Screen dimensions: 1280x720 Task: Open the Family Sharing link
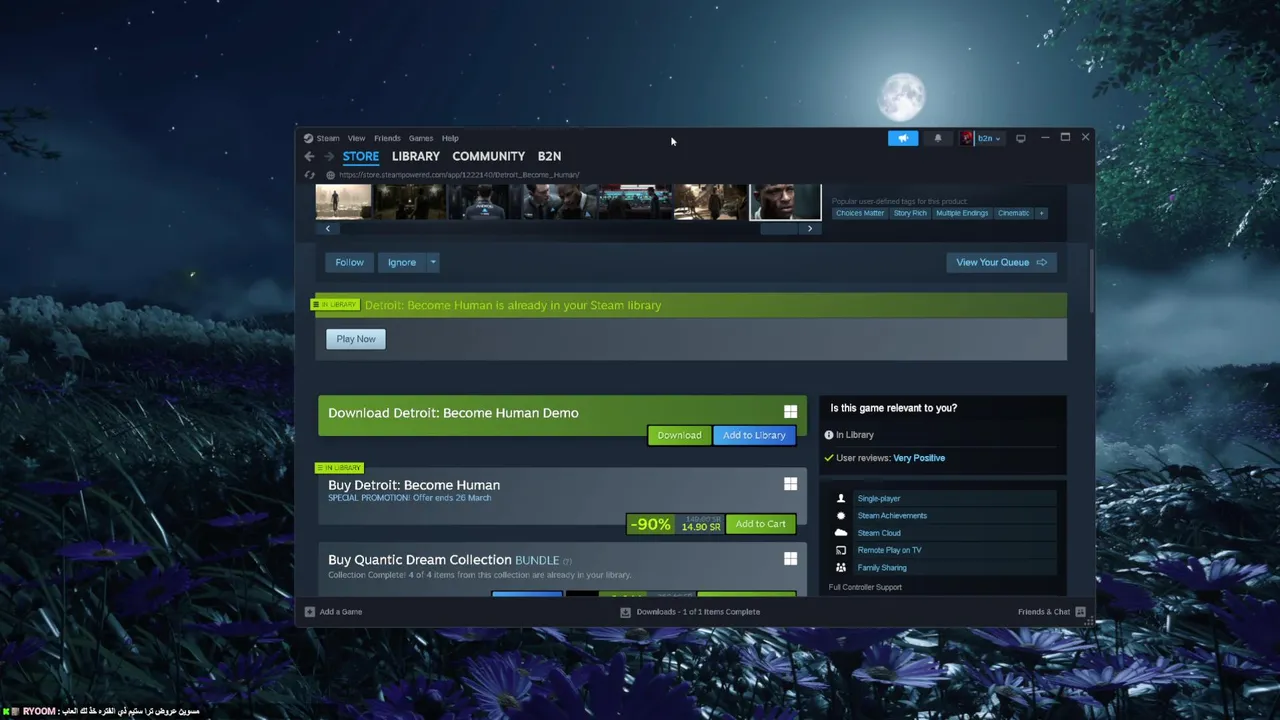tap(882, 568)
